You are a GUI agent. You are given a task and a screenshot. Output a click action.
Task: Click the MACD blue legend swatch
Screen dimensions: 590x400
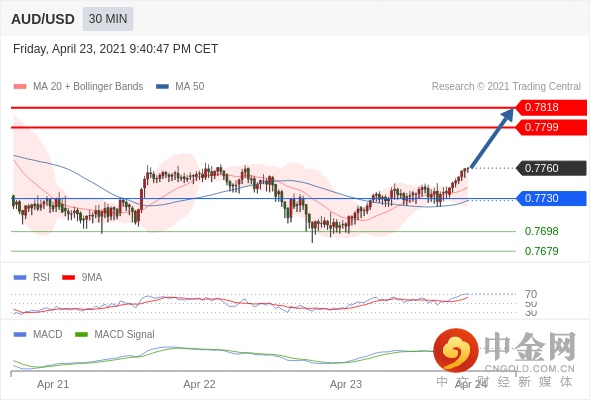tap(20, 335)
